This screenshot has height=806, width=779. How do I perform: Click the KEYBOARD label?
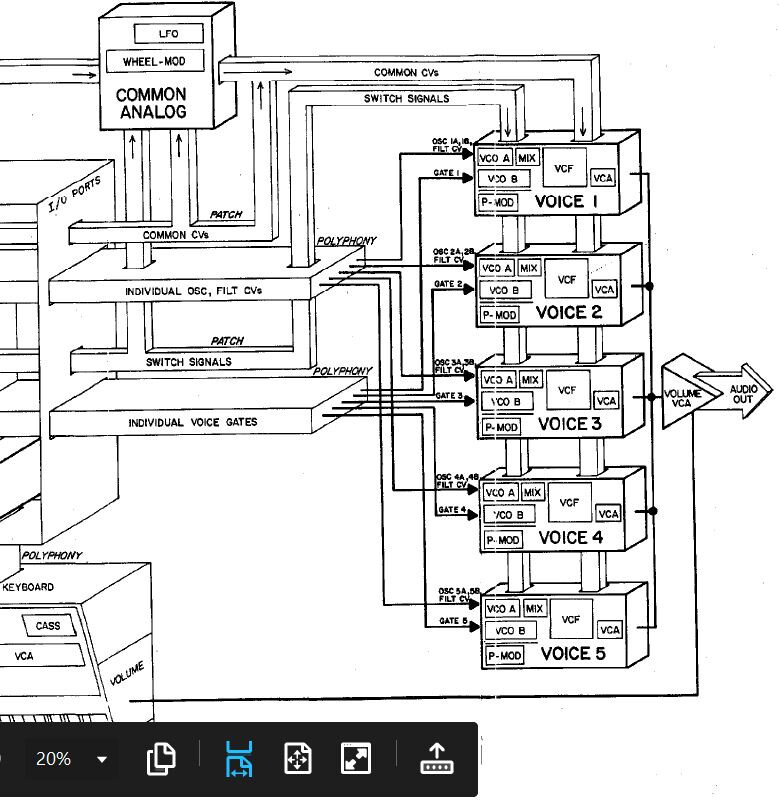coord(28,587)
